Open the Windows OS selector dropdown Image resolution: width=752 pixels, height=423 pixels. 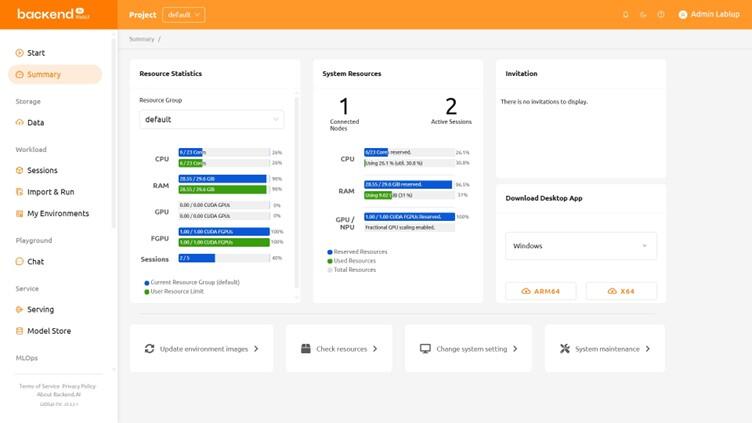coord(581,246)
